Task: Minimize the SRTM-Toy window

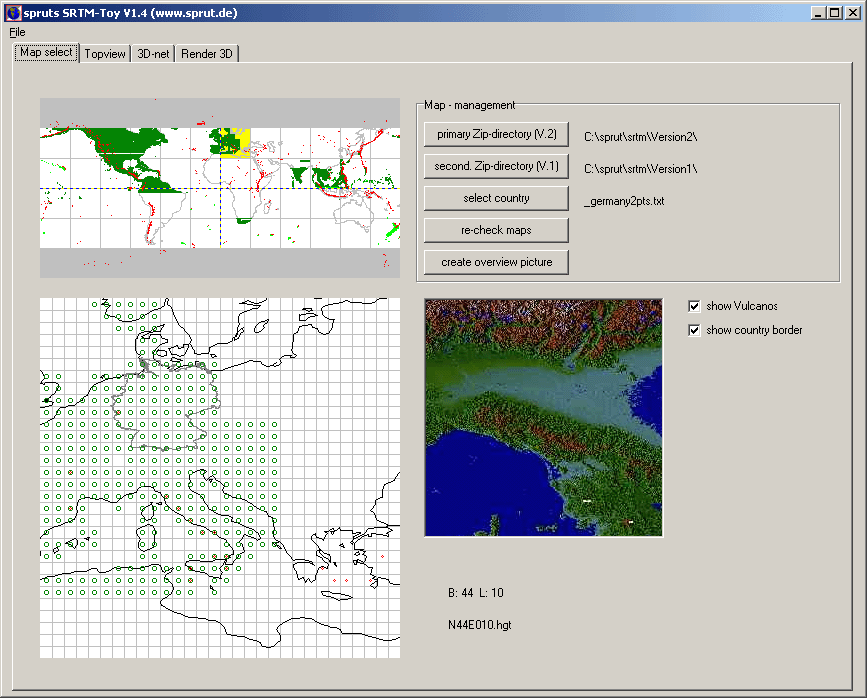Action: 819,13
